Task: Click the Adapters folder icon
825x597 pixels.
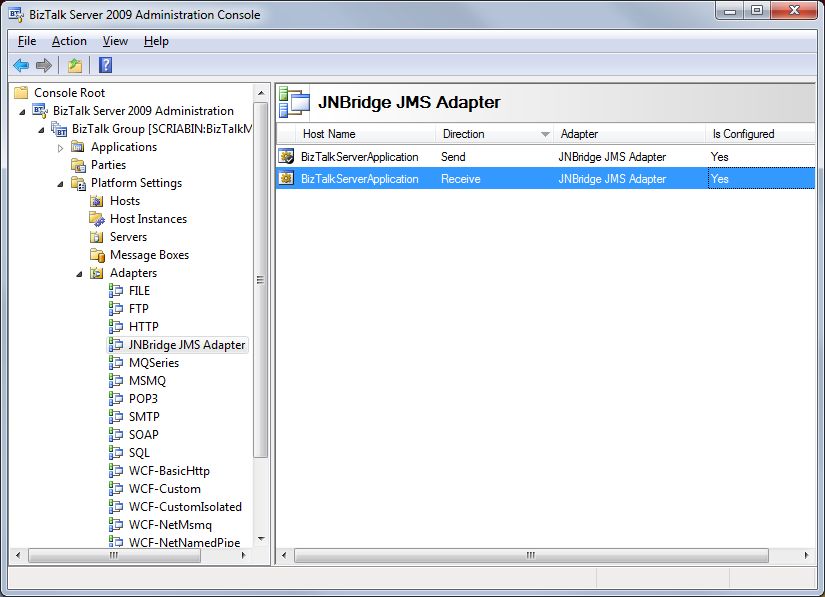Action: pyautogui.click(x=97, y=273)
